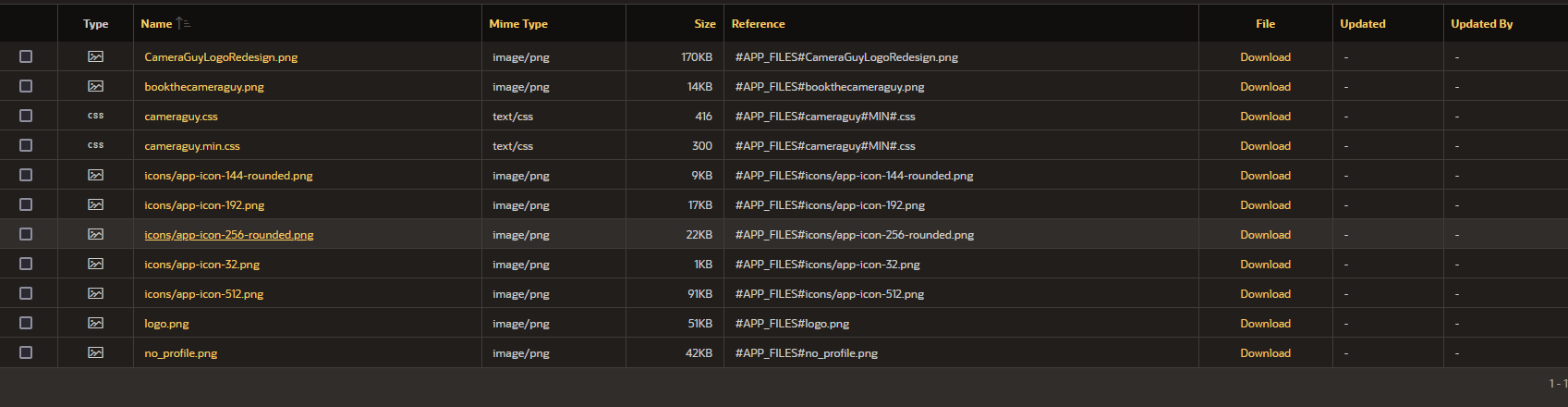Screen dimensions: 1568x407
Task: Click image type icon for CameraGuyLogoRedesign.png
Action: coord(95,56)
